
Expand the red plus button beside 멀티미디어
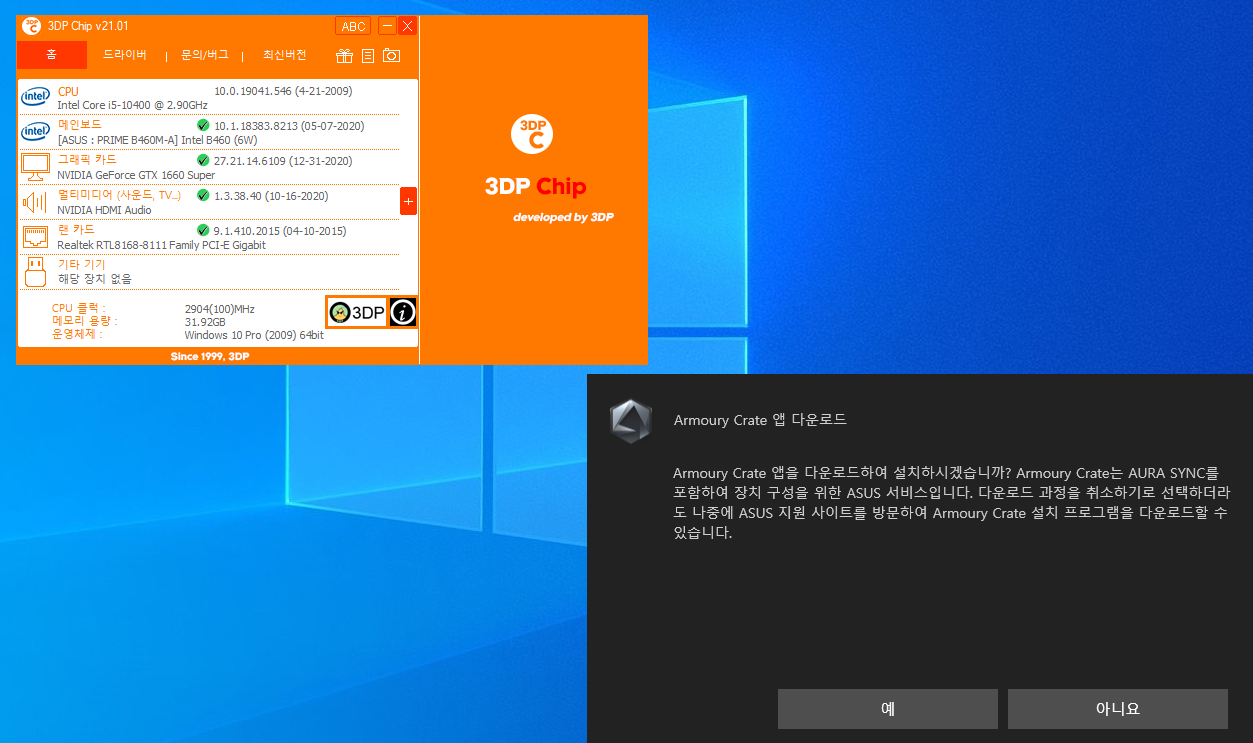408,201
